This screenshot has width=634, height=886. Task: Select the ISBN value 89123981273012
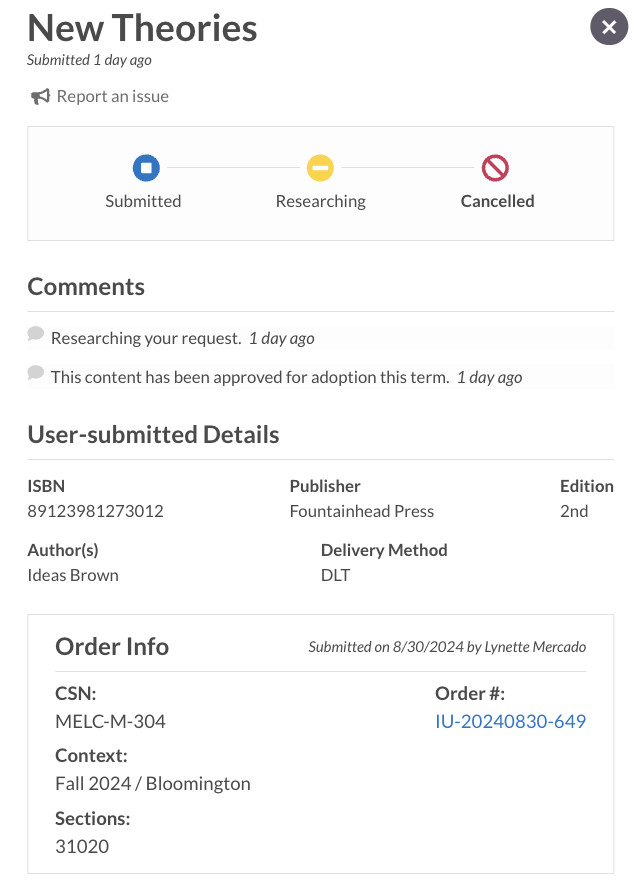coord(95,511)
